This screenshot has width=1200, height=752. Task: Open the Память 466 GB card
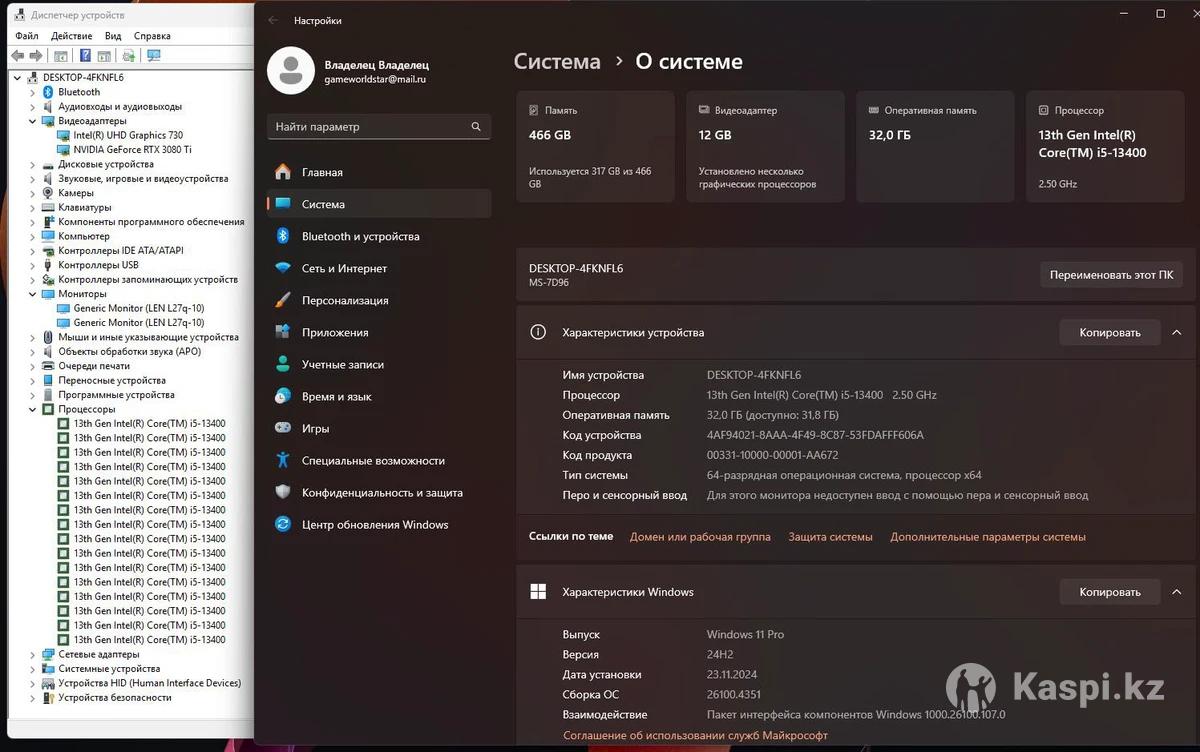pos(596,147)
